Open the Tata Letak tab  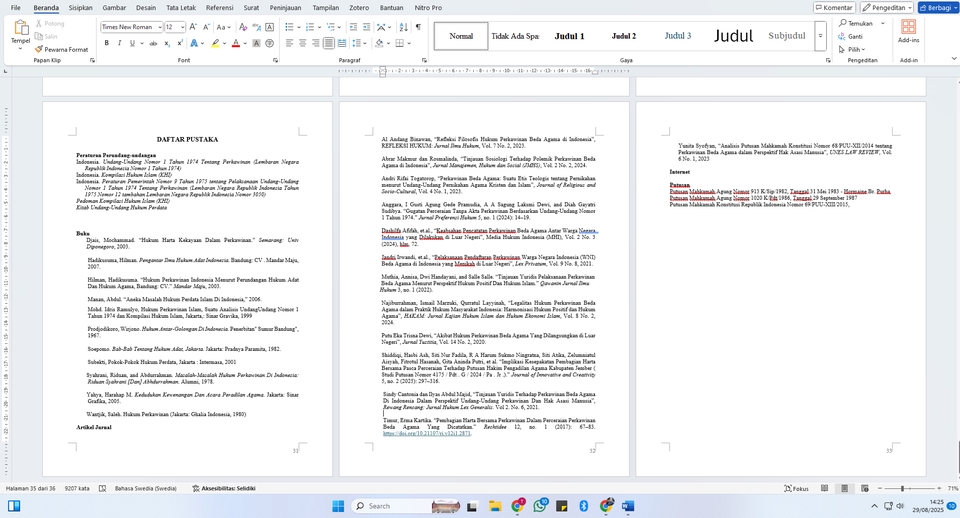click(x=181, y=7)
